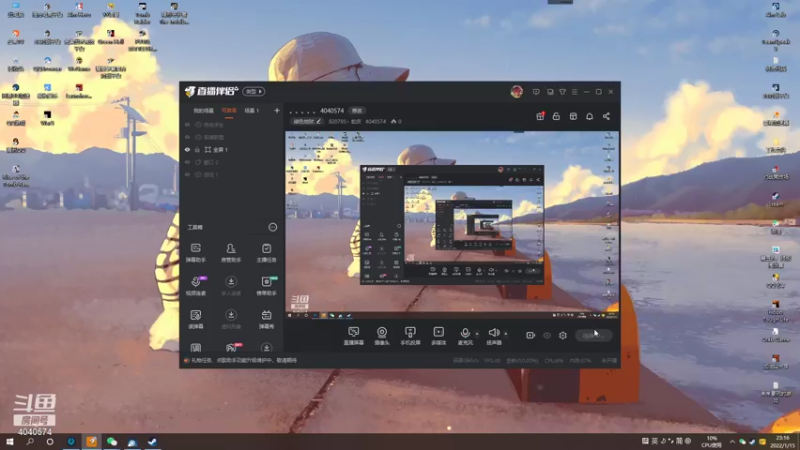Add 摄像头 camera source
This screenshot has width=800, height=450.
tap(382, 336)
